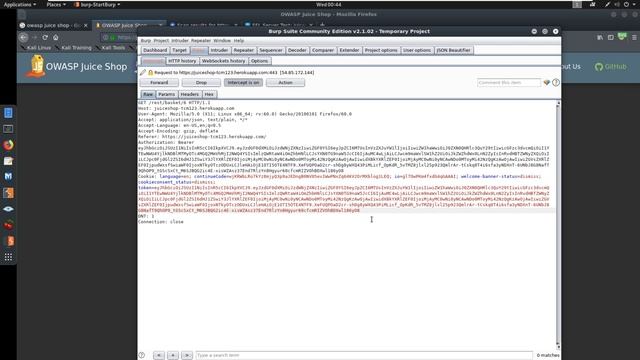Open Maltego from the dock
Screen dimensions: 640x360
tap(8, 176)
